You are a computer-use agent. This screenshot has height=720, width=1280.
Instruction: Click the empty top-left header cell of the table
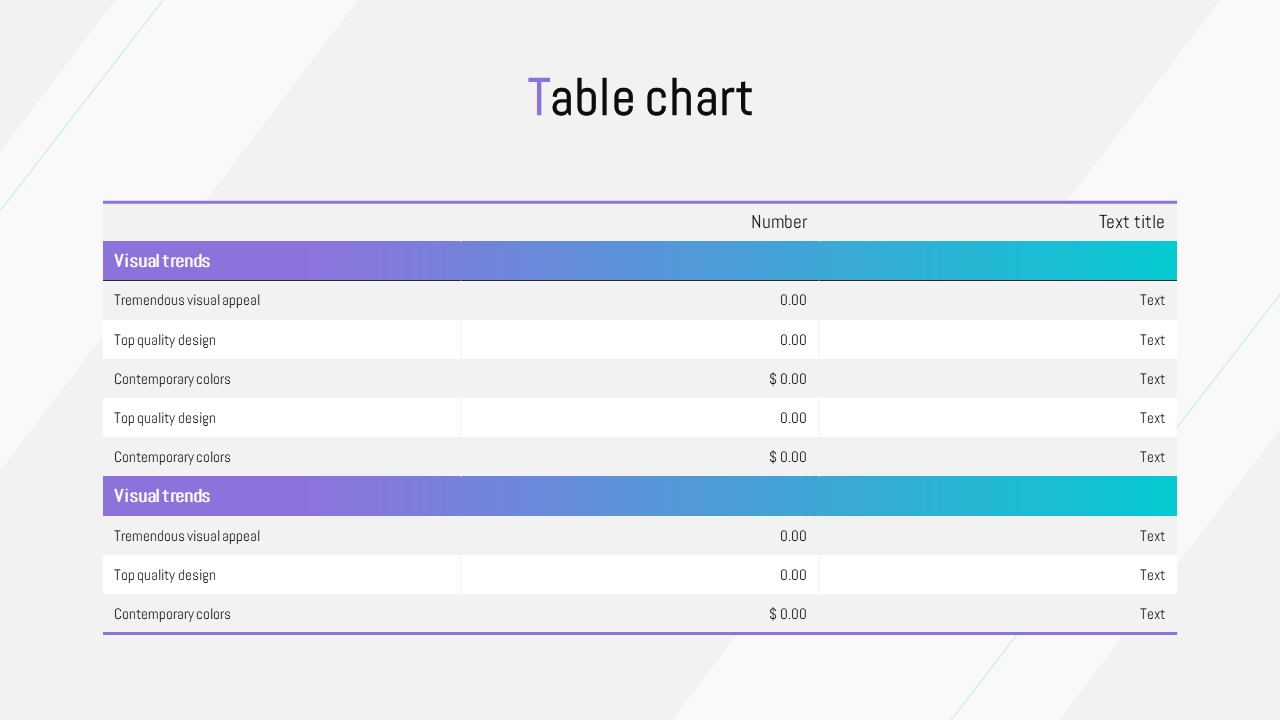(280, 222)
